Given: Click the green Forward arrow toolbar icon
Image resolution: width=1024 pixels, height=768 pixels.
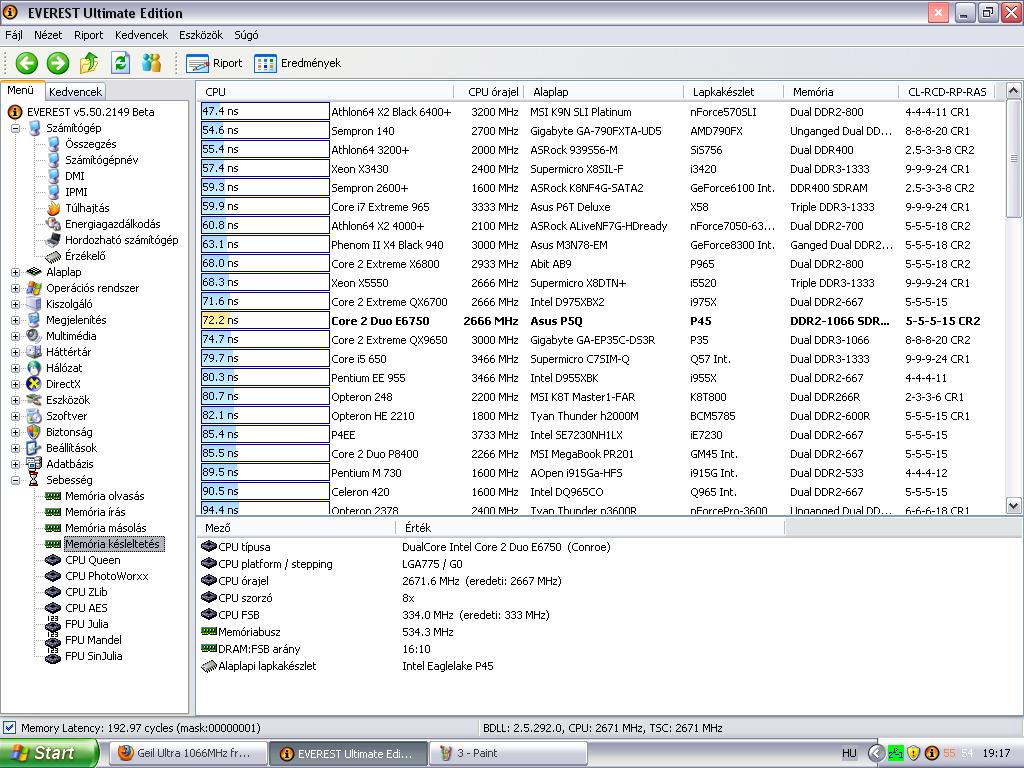Looking at the screenshot, I should coord(57,63).
